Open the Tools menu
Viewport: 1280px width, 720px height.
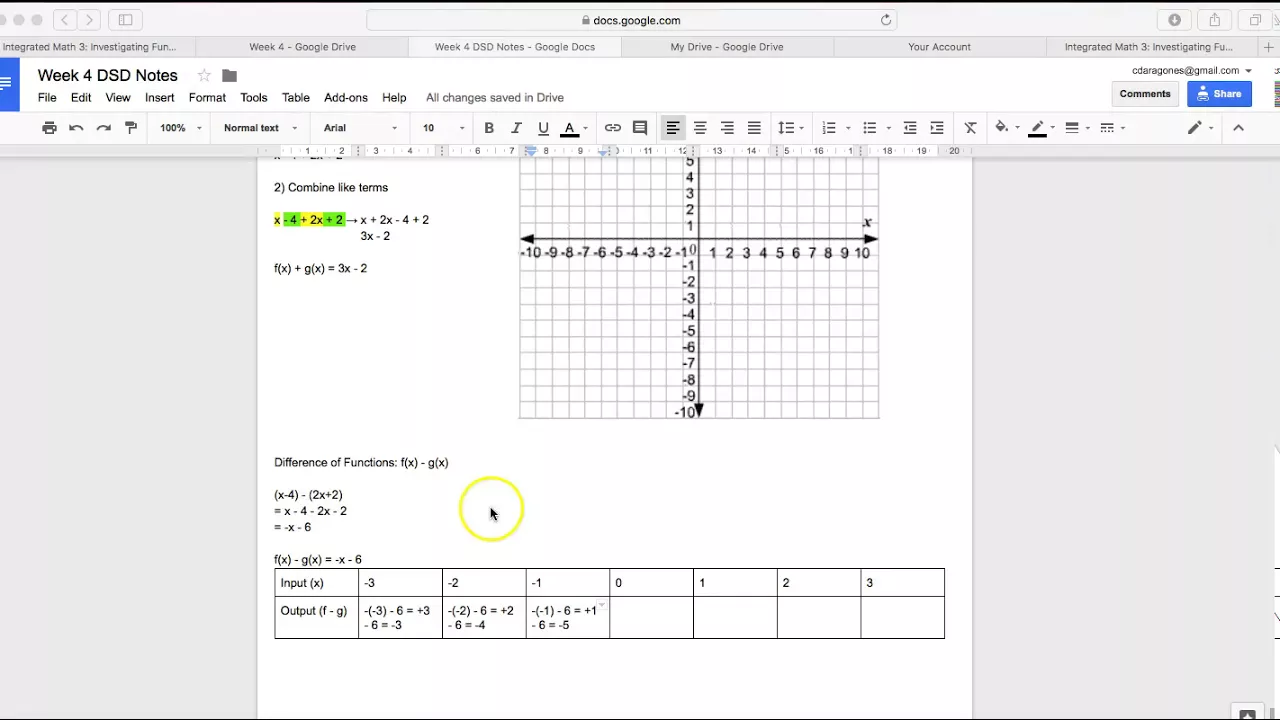click(x=254, y=98)
